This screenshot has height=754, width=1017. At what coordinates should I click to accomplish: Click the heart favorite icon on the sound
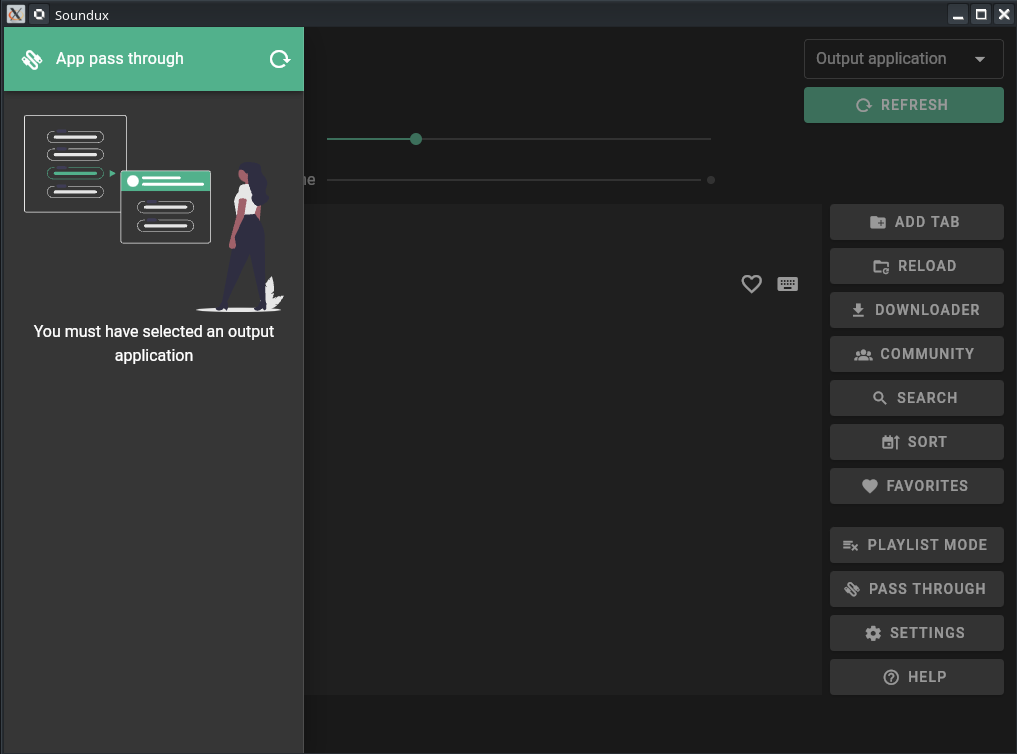(x=751, y=284)
